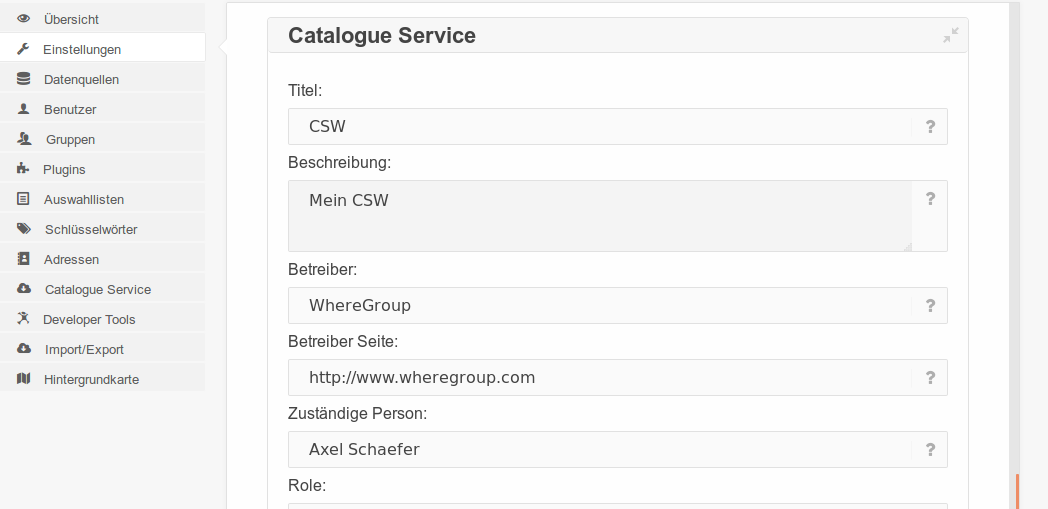
Task: Click the wrench icon for Einstellungen
Action: click(x=23, y=49)
